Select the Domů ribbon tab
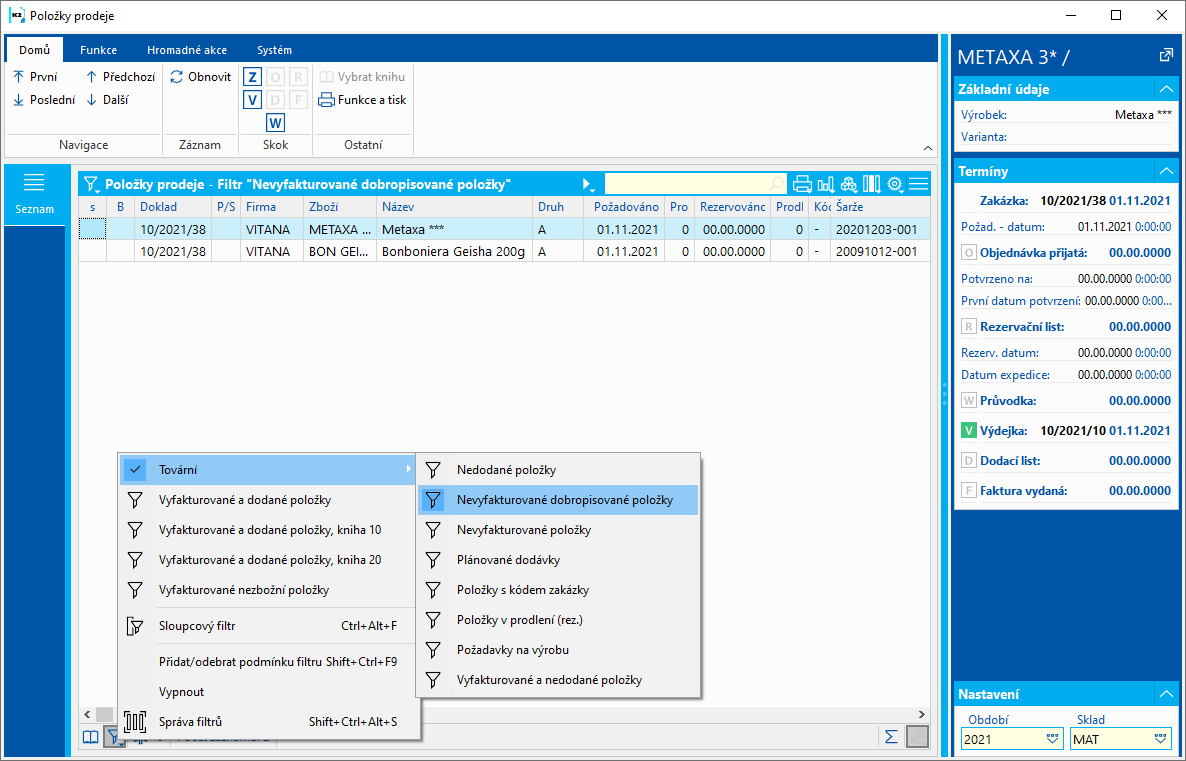This screenshot has width=1186, height=761. coord(35,50)
